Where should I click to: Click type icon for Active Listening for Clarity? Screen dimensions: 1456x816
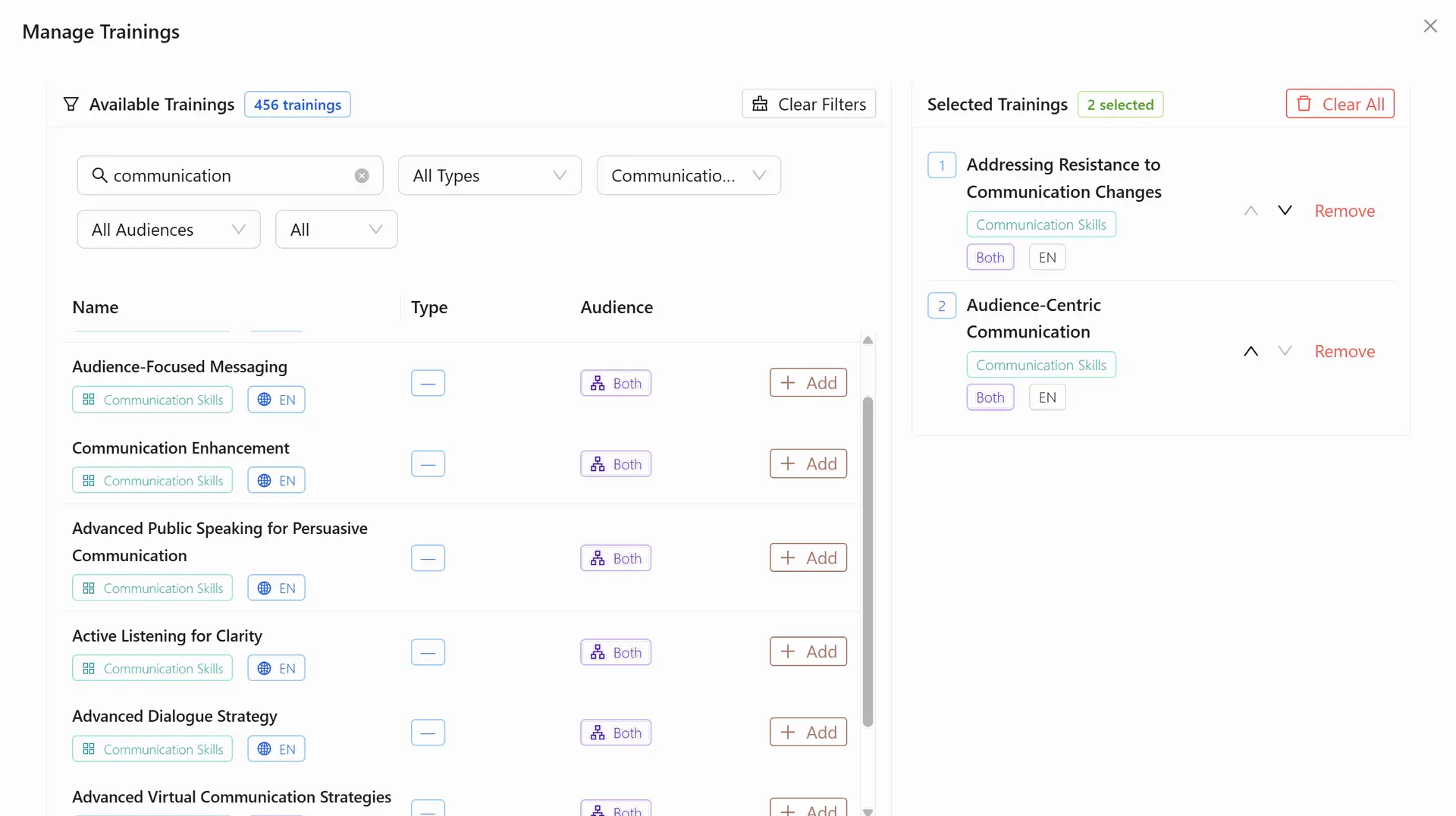click(x=428, y=652)
